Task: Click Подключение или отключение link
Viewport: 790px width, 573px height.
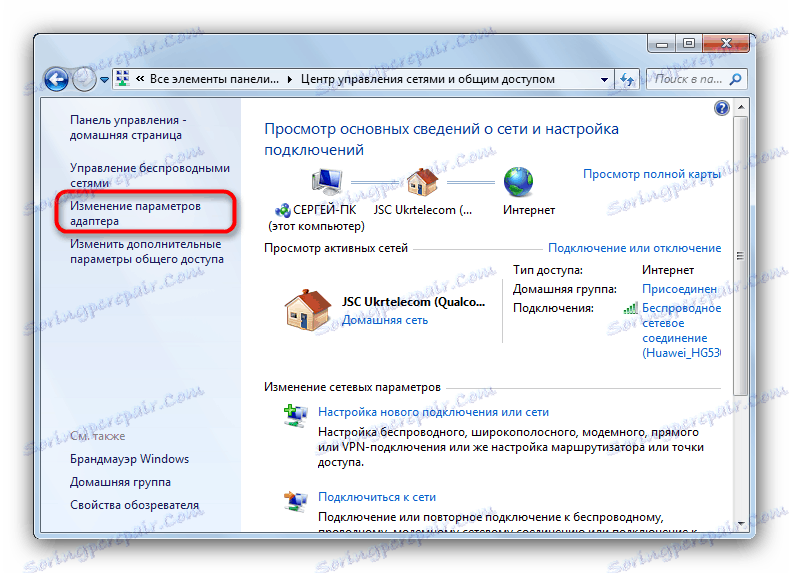Action: [634, 248]
